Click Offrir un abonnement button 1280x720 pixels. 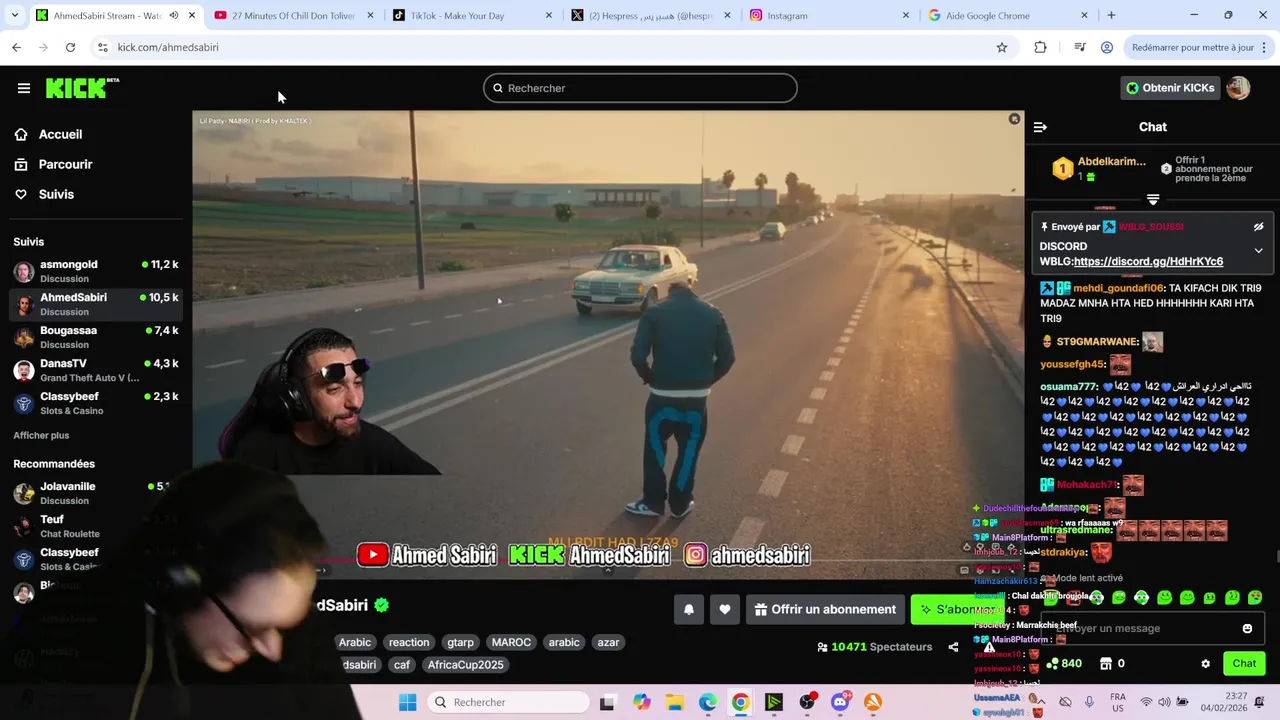(x=826, y=609)
